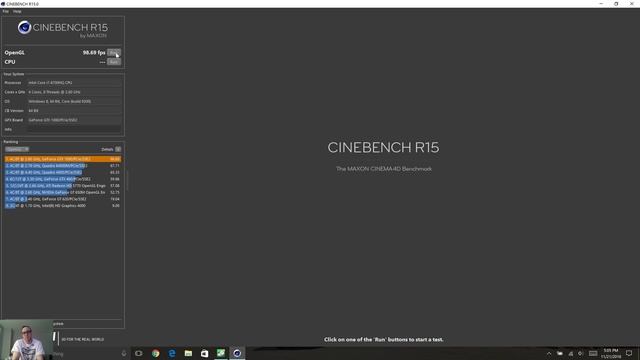Image resolution: width=640 pixels, height=360 pixels.
Task: Click the Info text field in Your System
Action: (x=74, y=129)
